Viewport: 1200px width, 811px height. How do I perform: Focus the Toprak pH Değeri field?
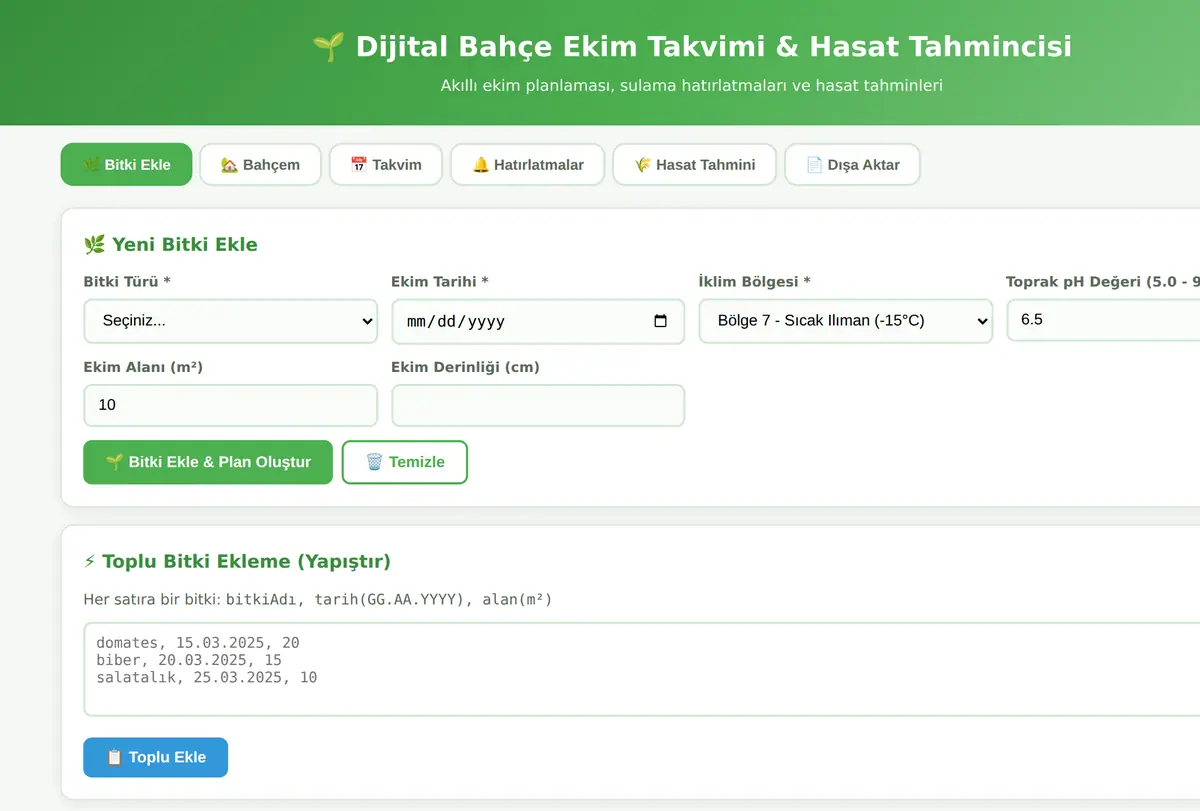[x=1103, y=320]
